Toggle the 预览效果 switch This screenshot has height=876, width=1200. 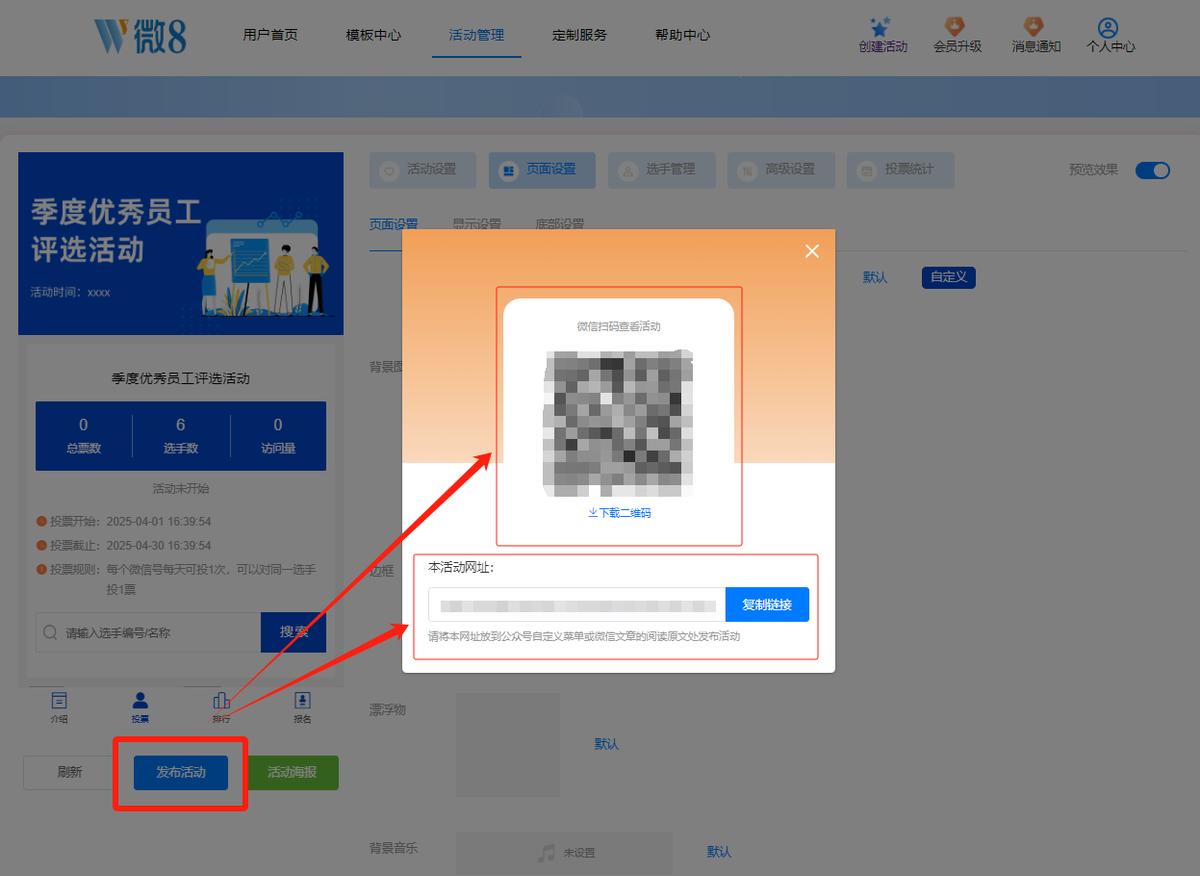tap(1152, 170)
